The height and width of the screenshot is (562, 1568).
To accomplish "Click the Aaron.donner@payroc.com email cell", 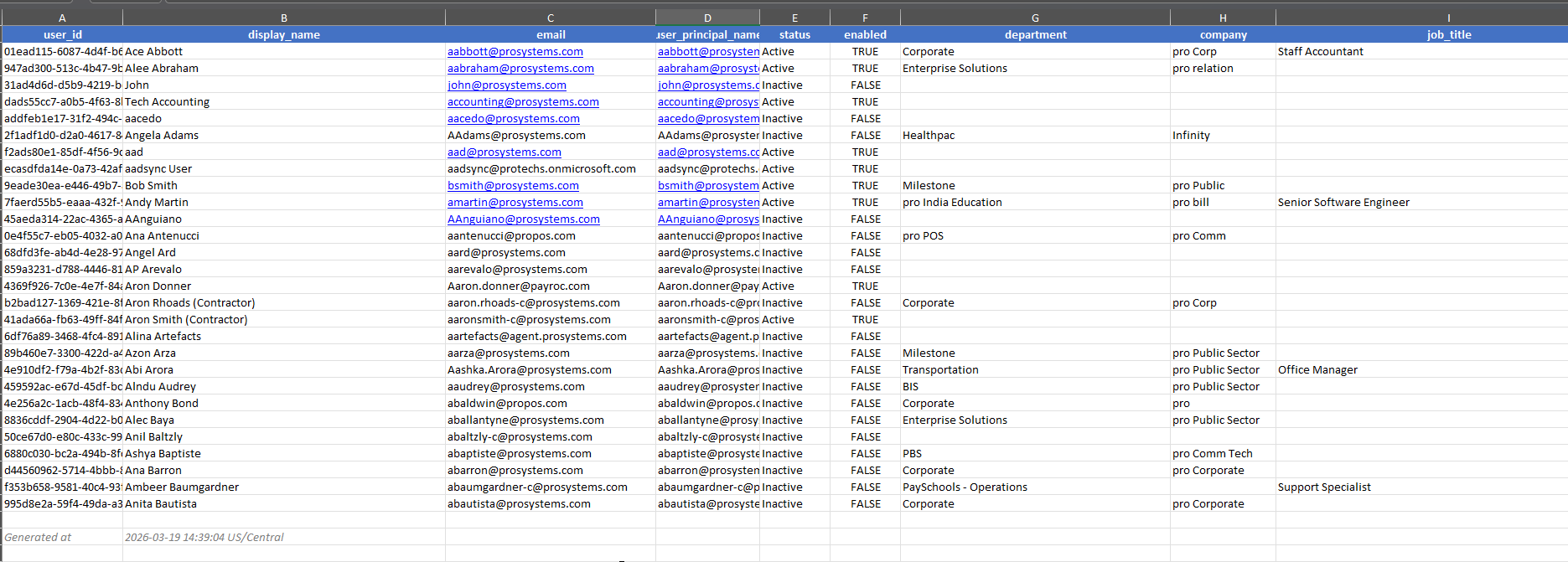I will click(x=551, y=286).
